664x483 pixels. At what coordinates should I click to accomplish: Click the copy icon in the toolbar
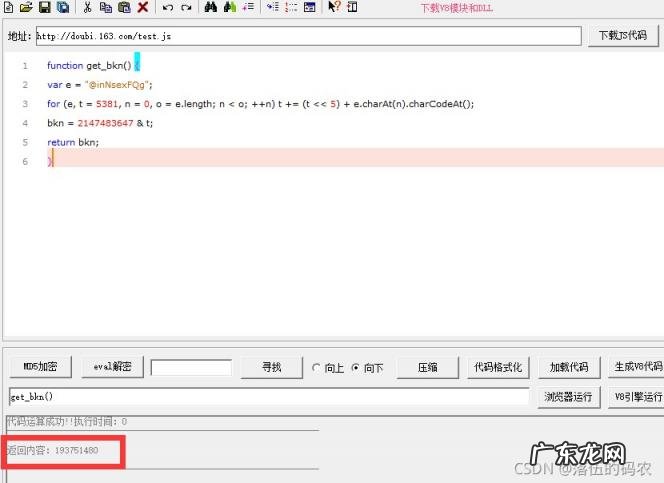[106, 7]
